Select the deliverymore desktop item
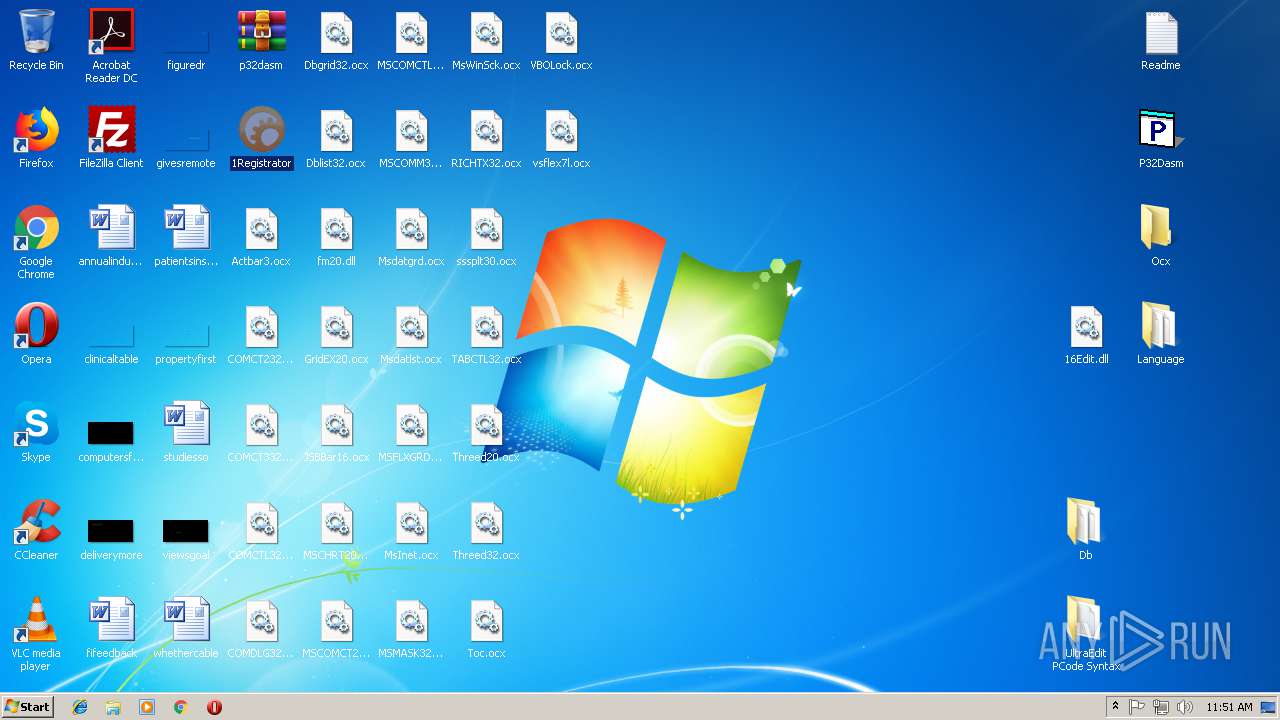Image resolution: width=1280 pixels, height=720 pixels. coord(111,531)
